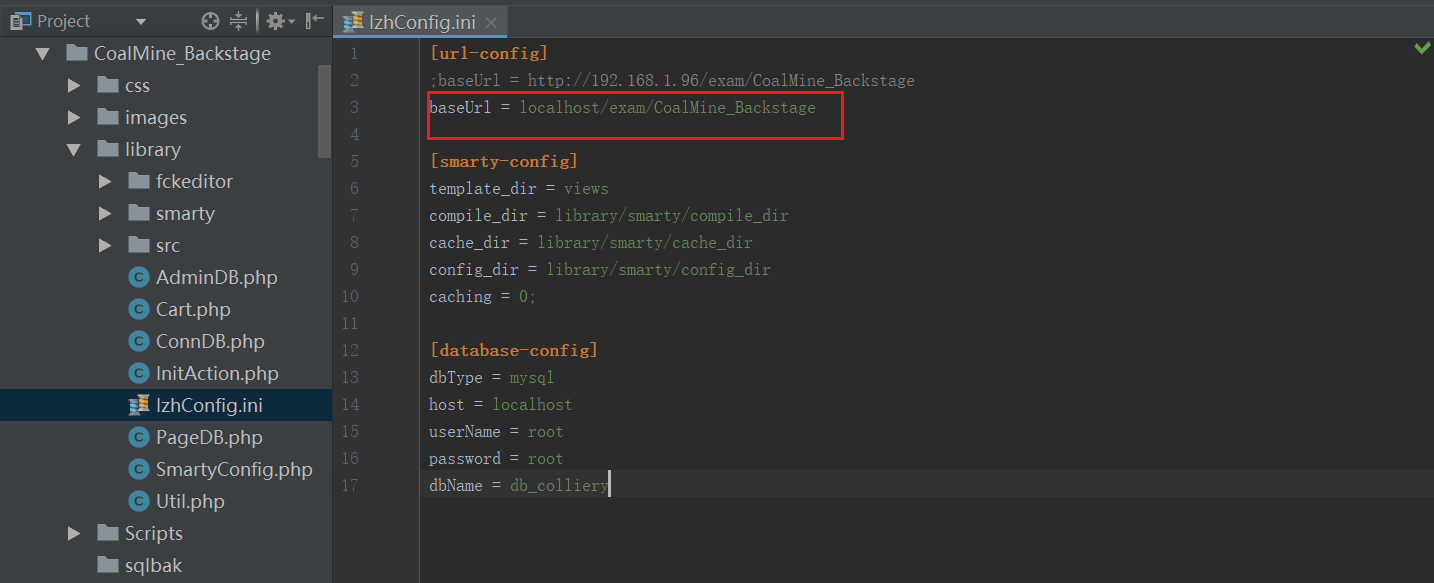1434x583 pixels.
Task: Expand the Scripts folder
Action: [x=74, y=534]
